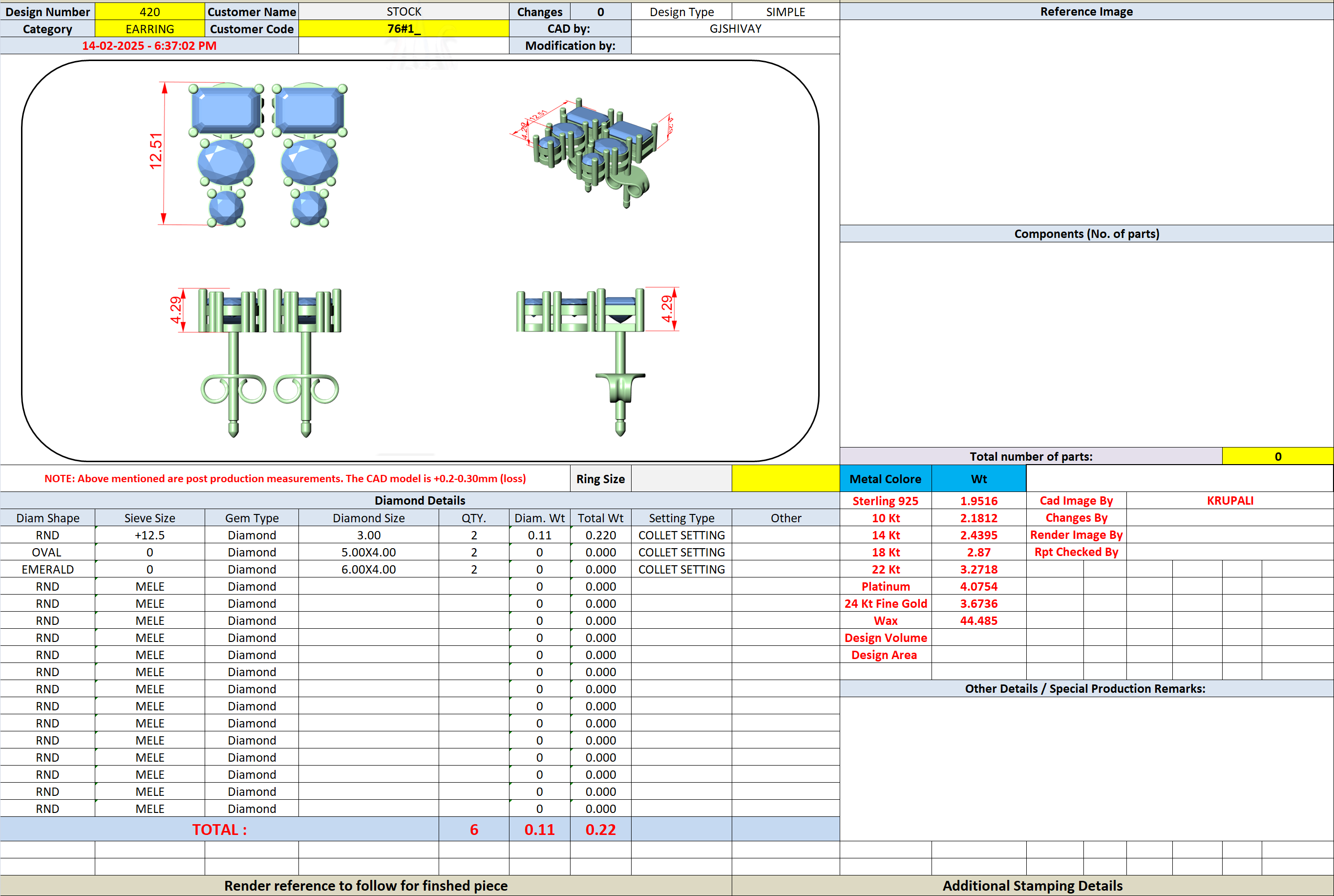Select the TOTAL : label
The height and width of the screenshot is (896, 1334).
point(219,829)
